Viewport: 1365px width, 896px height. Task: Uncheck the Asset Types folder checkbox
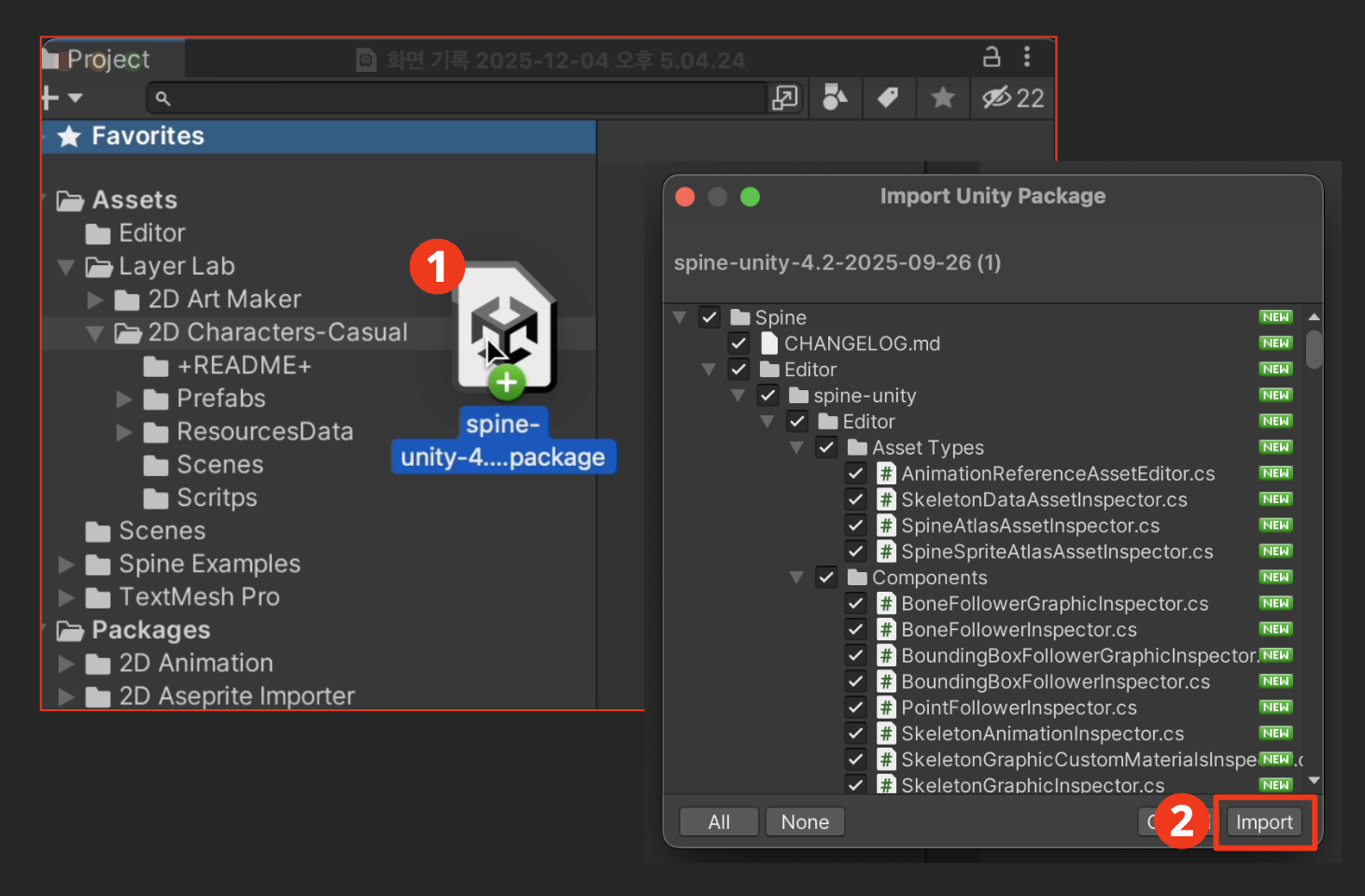tap(826, 447)
